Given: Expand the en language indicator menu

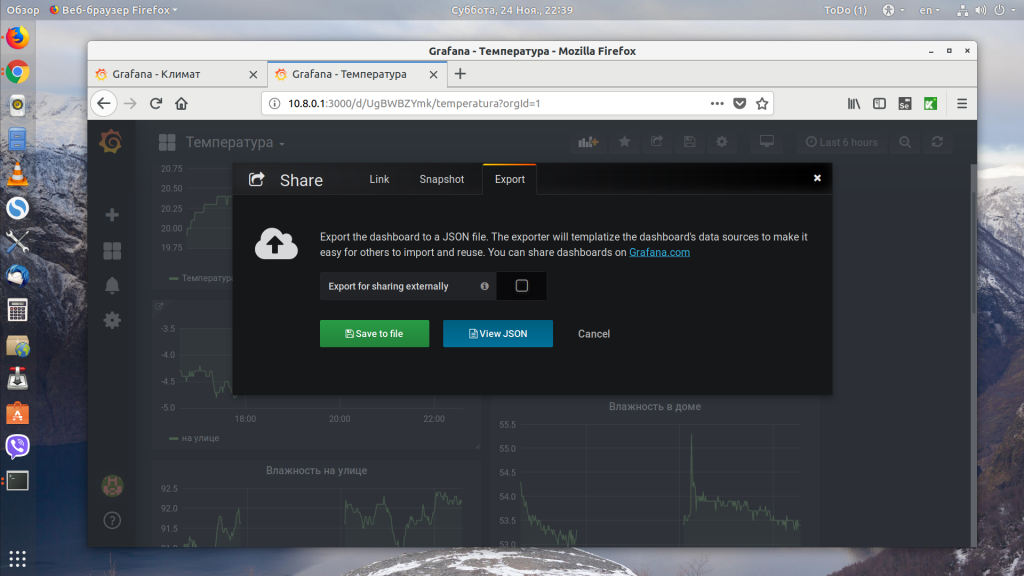Looking at the screenshot, I should point(929,10).
